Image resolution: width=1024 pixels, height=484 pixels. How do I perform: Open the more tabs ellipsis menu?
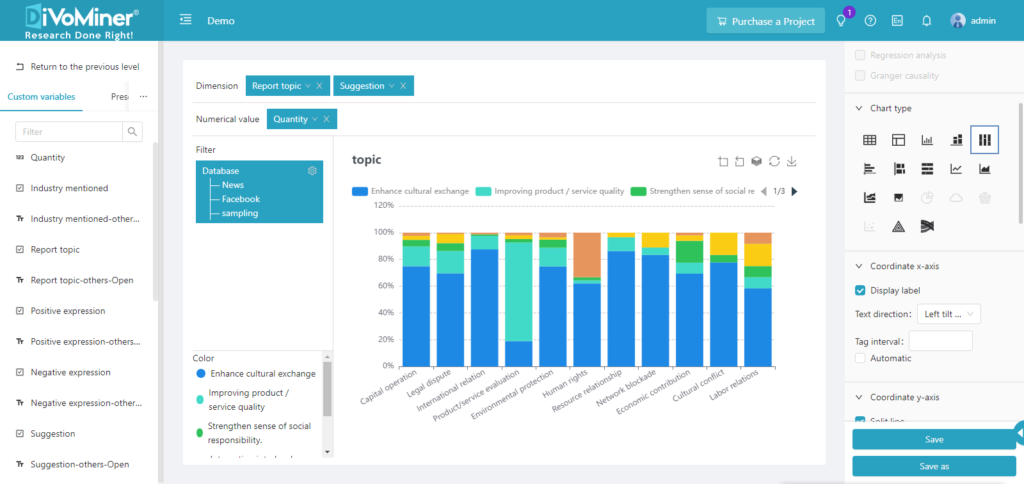144,97
